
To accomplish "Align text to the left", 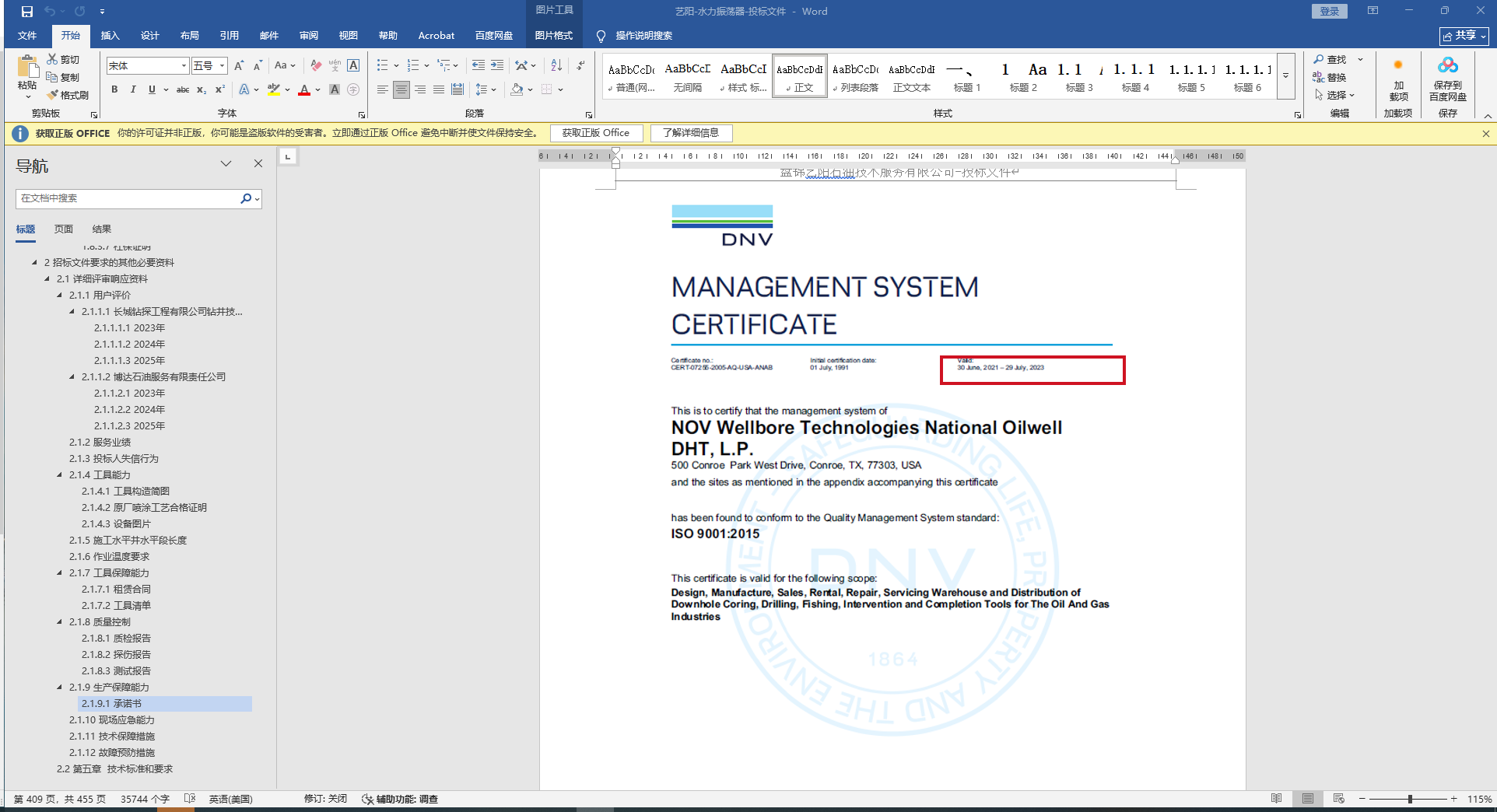I will point(382,89).
